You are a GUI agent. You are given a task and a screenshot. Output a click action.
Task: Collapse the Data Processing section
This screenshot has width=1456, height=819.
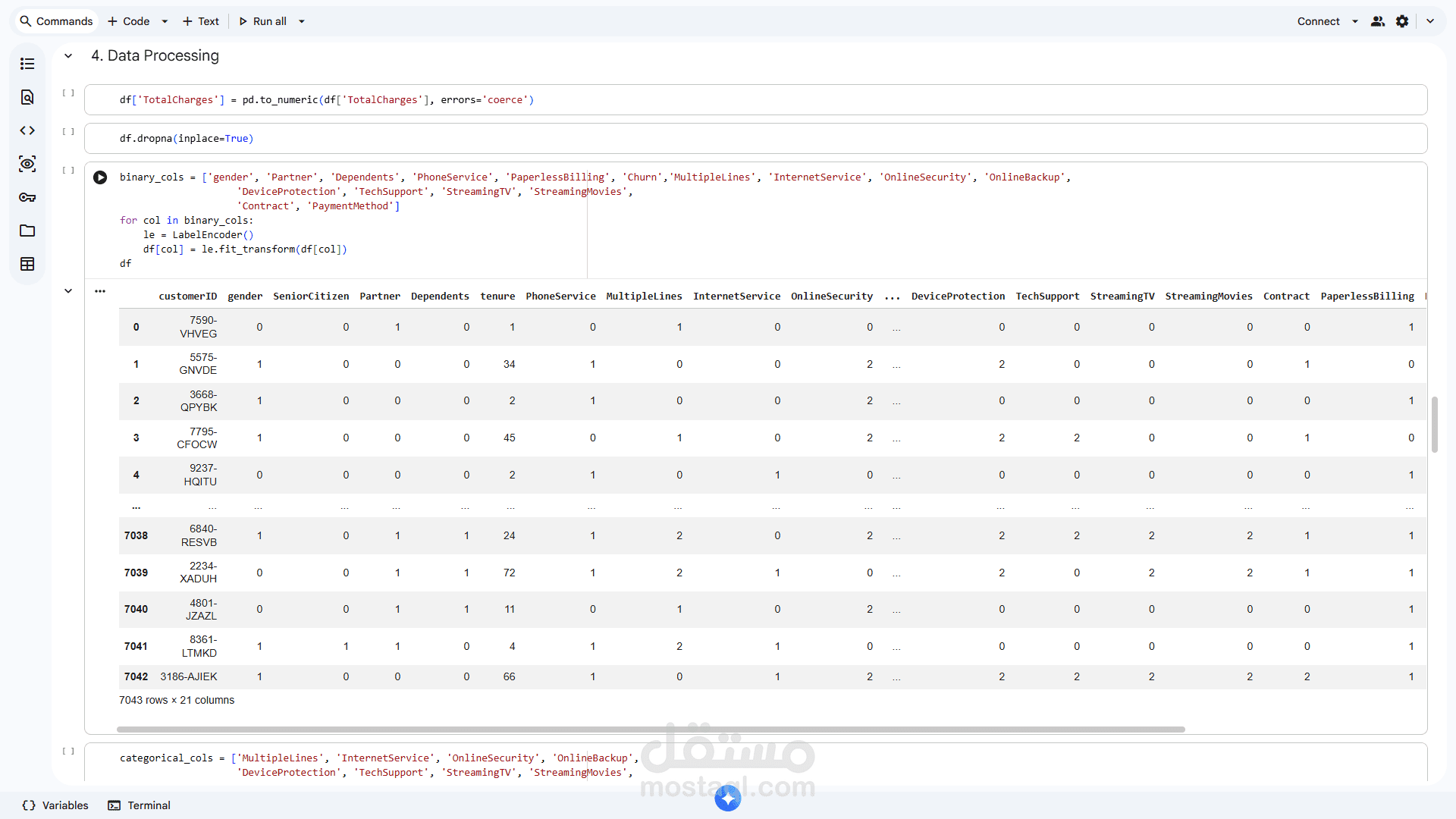pyautogui.click(x=68, y=55)
